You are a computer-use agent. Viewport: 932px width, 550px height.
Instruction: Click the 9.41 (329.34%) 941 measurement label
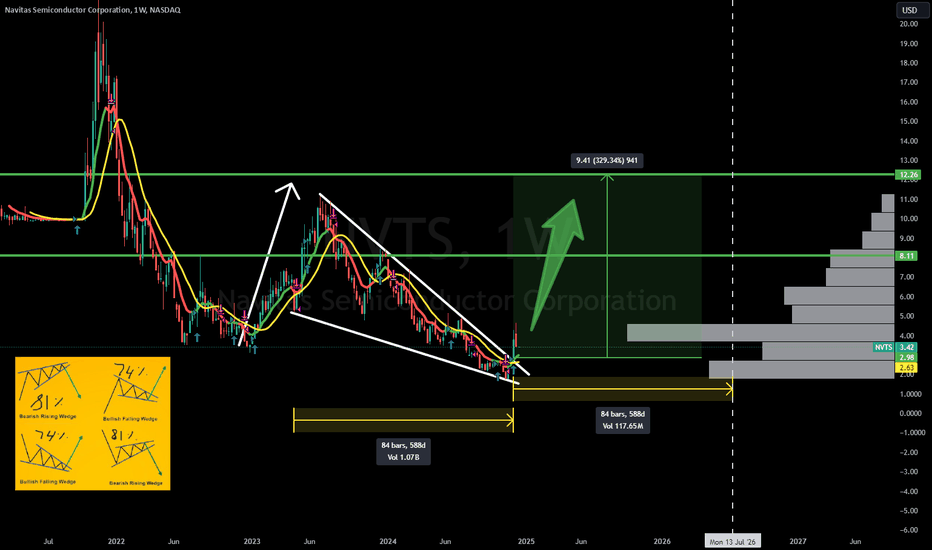pos(607,160)
